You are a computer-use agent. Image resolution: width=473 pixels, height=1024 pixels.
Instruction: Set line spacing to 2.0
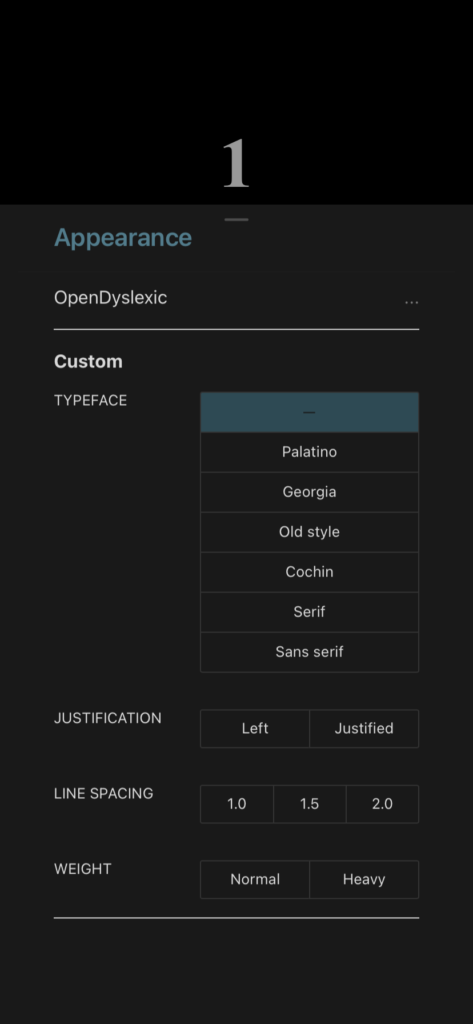tap(382, 804)
